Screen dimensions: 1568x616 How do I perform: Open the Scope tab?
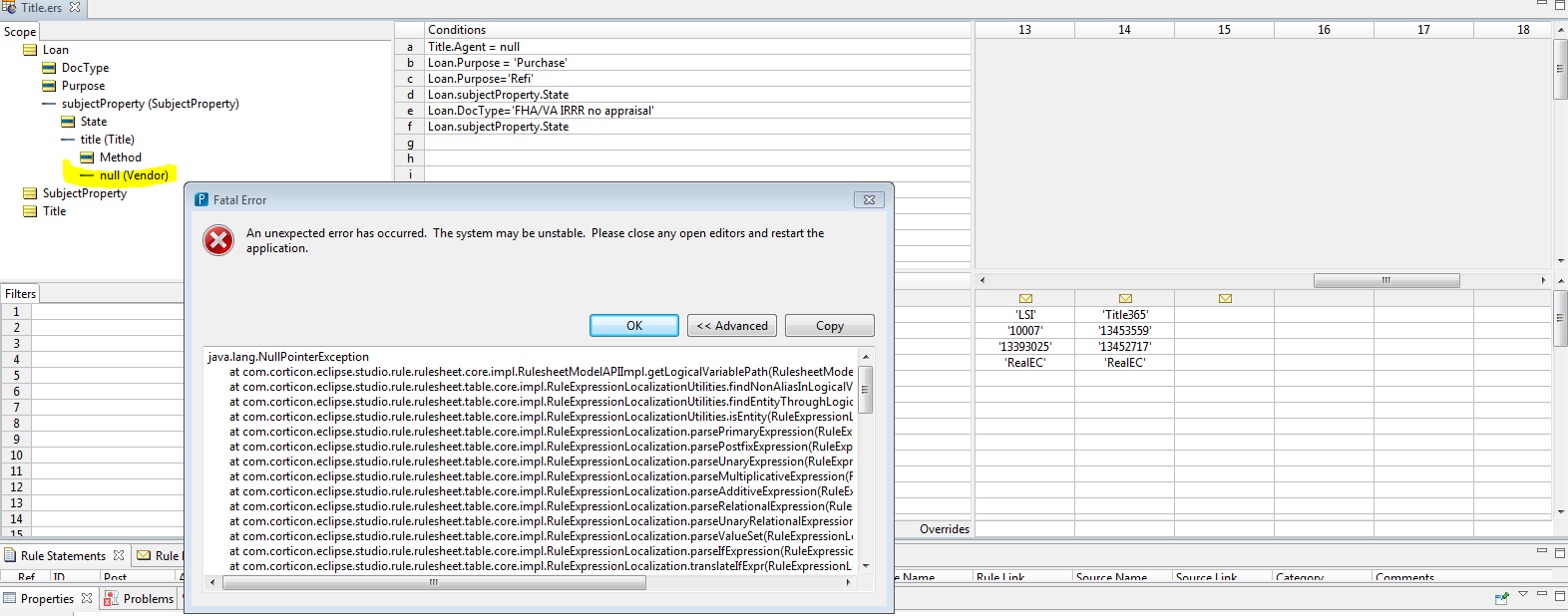click(x=20, y=32)
